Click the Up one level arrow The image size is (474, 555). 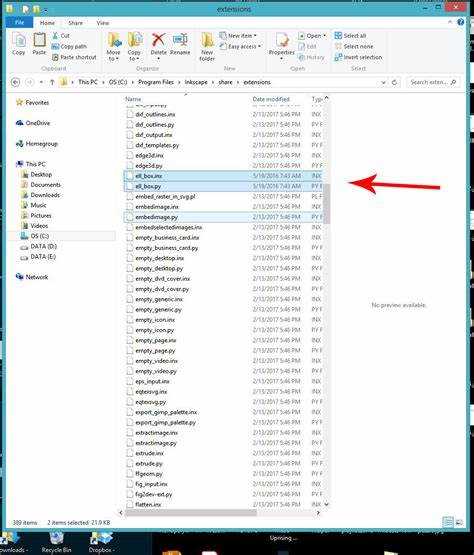point(52,82)
